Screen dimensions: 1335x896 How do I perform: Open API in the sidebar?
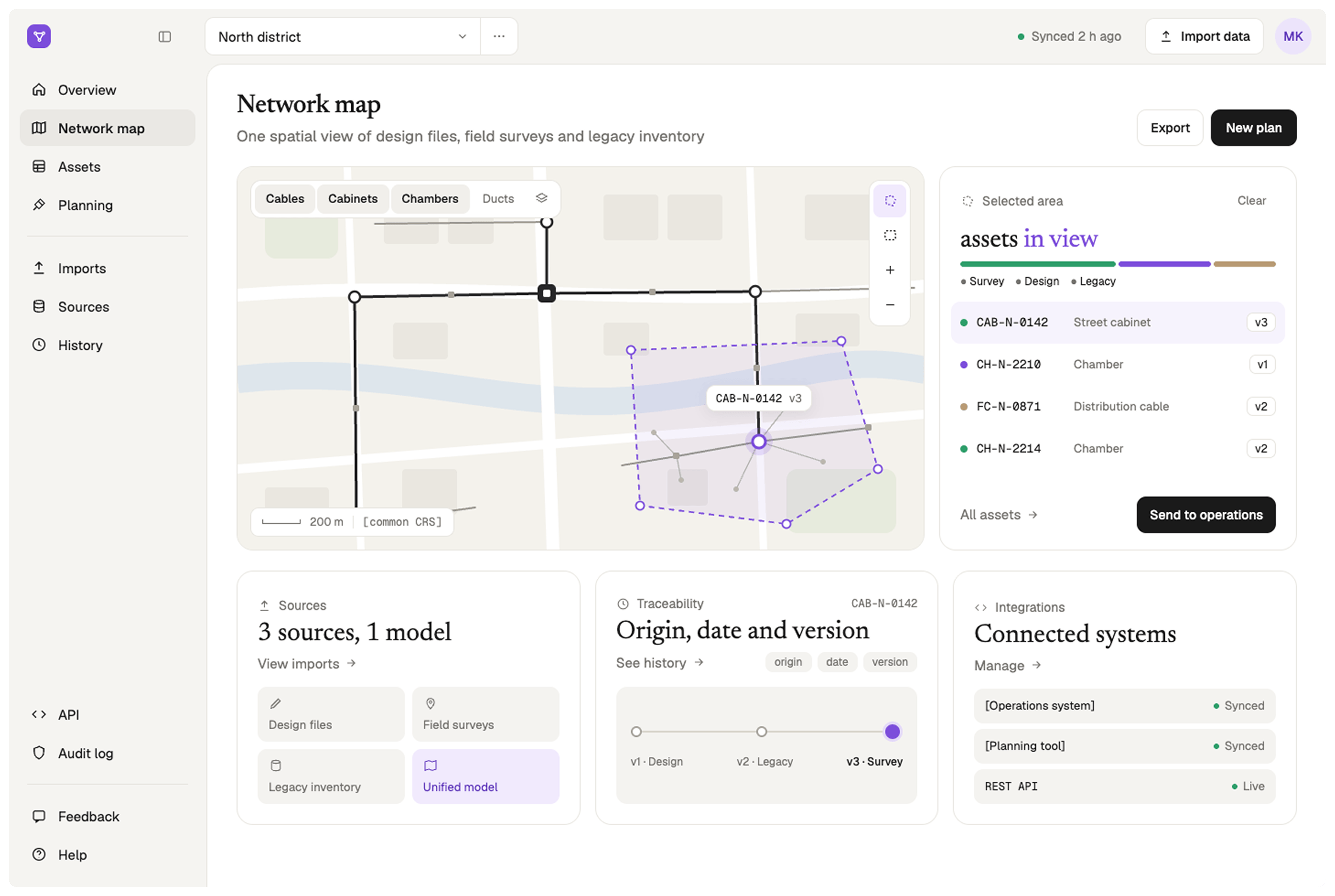pyautogui.click(x=108, y=715)
